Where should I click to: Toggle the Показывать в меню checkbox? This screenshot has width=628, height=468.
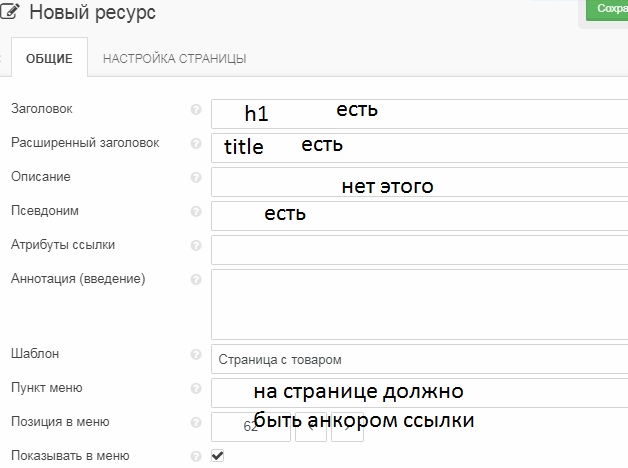pos(217,456)
